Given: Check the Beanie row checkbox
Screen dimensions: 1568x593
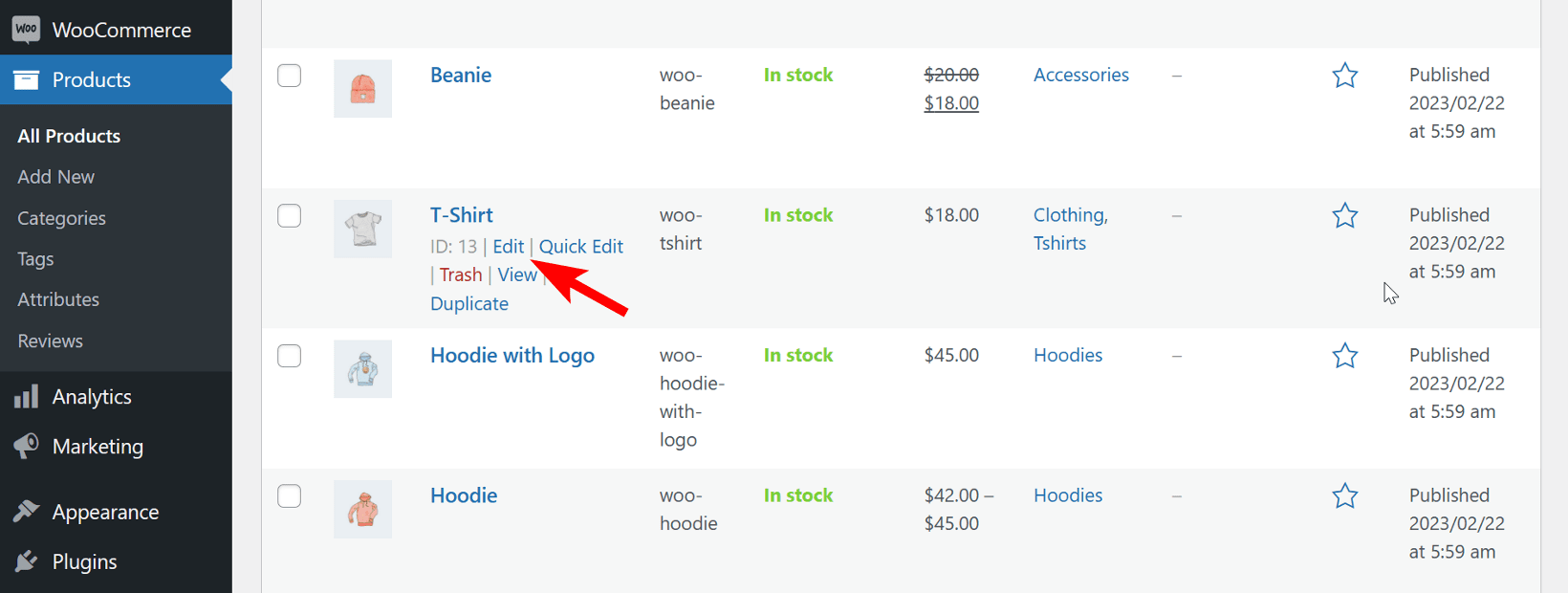Looking at the screenshot, I should (x=289, y=75).
